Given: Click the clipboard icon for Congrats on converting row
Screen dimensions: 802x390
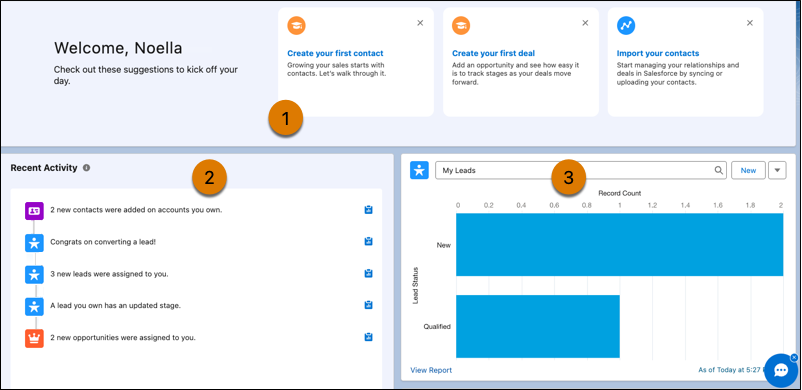Looking at the screenshot, I should (368, 241).
